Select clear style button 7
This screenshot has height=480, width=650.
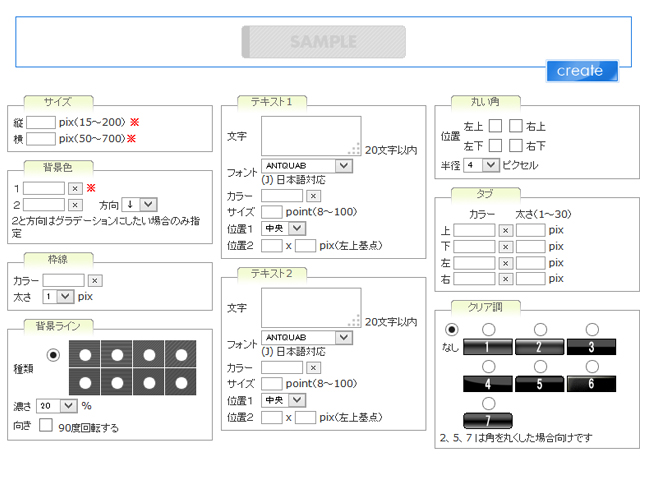point(488,421)
